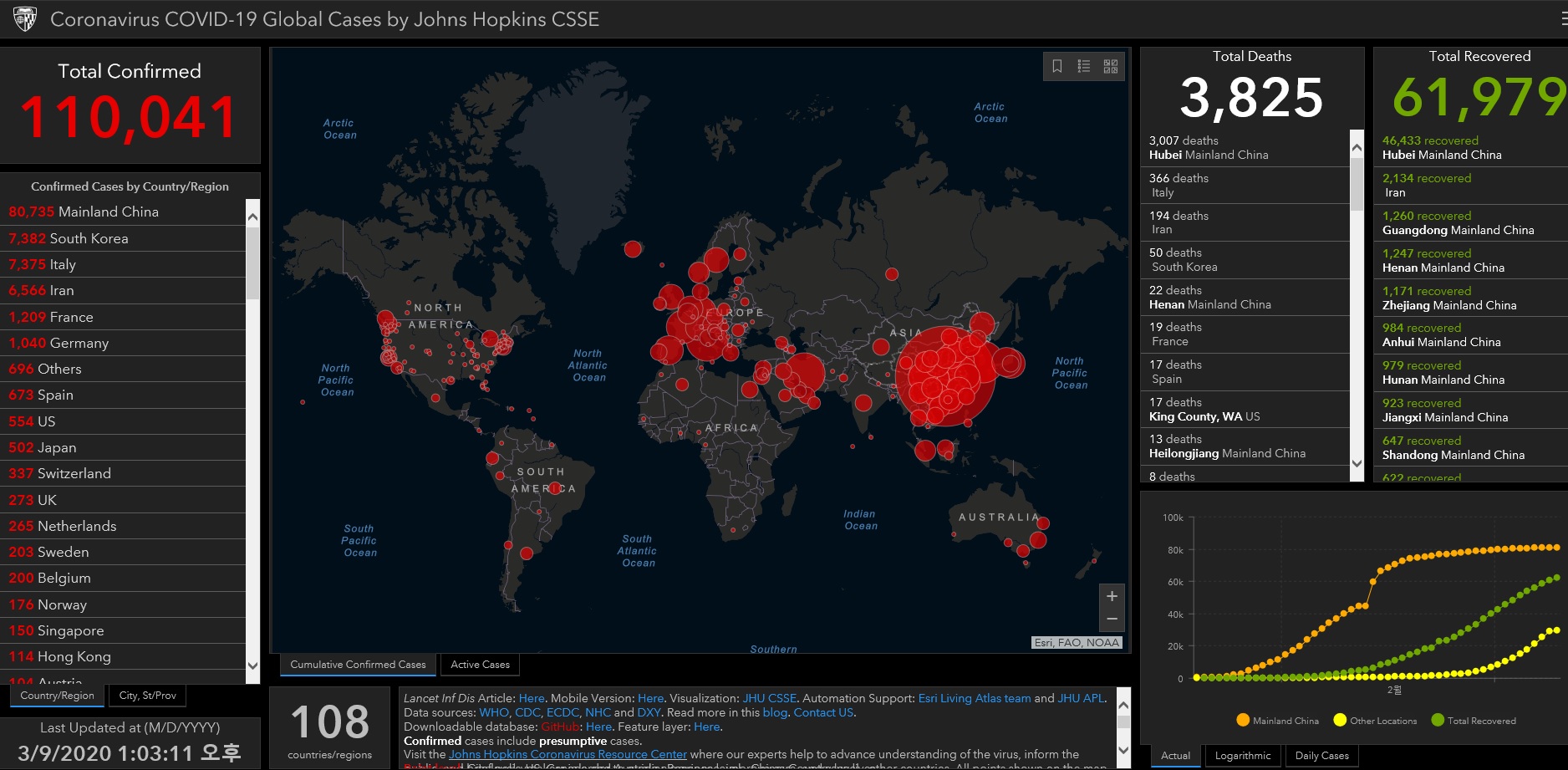Click the large China case circle on map
The width and height of the screenshot is (1568, 770).
946,376
